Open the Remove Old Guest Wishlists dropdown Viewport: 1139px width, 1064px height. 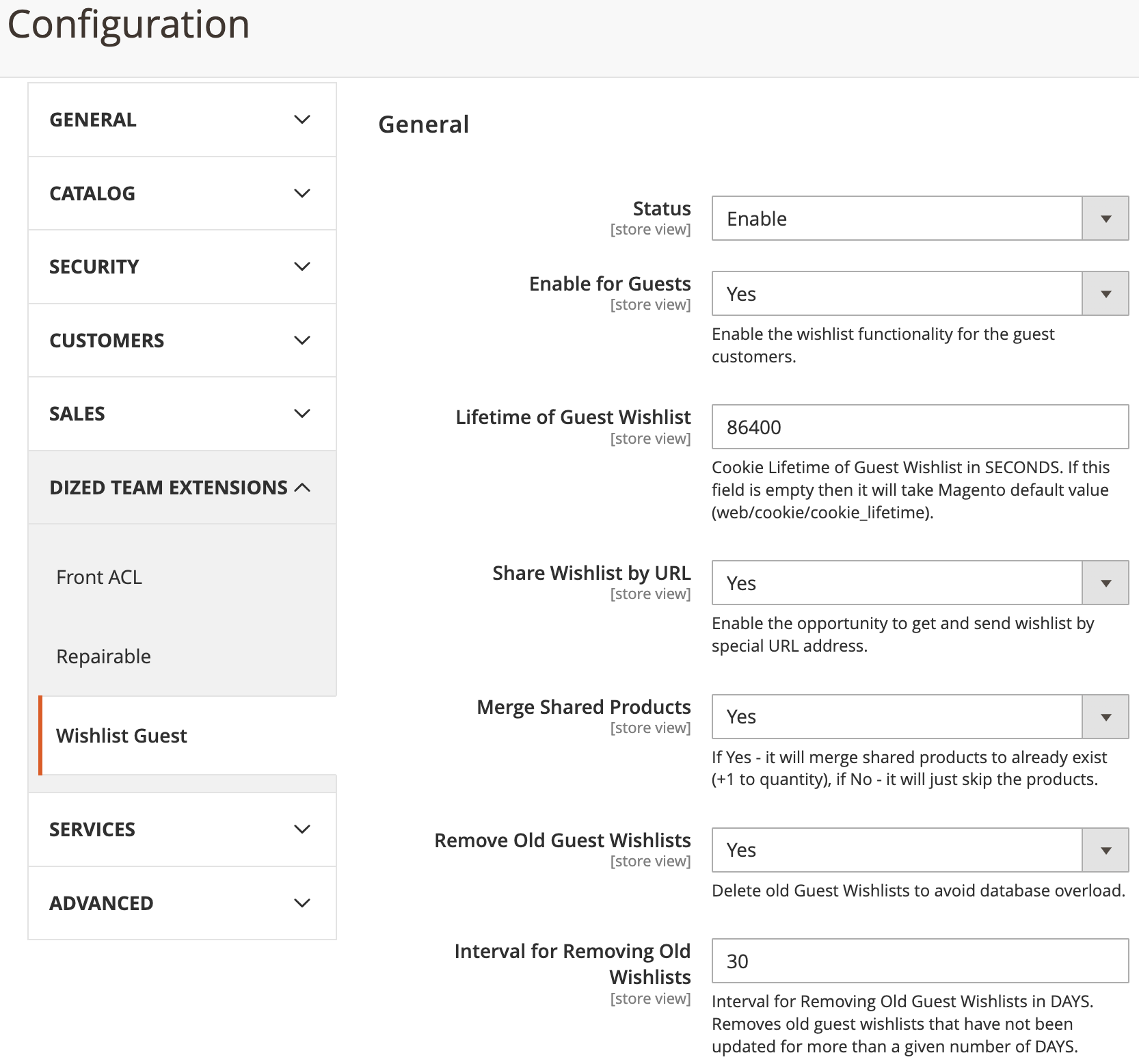click(920, 850)
